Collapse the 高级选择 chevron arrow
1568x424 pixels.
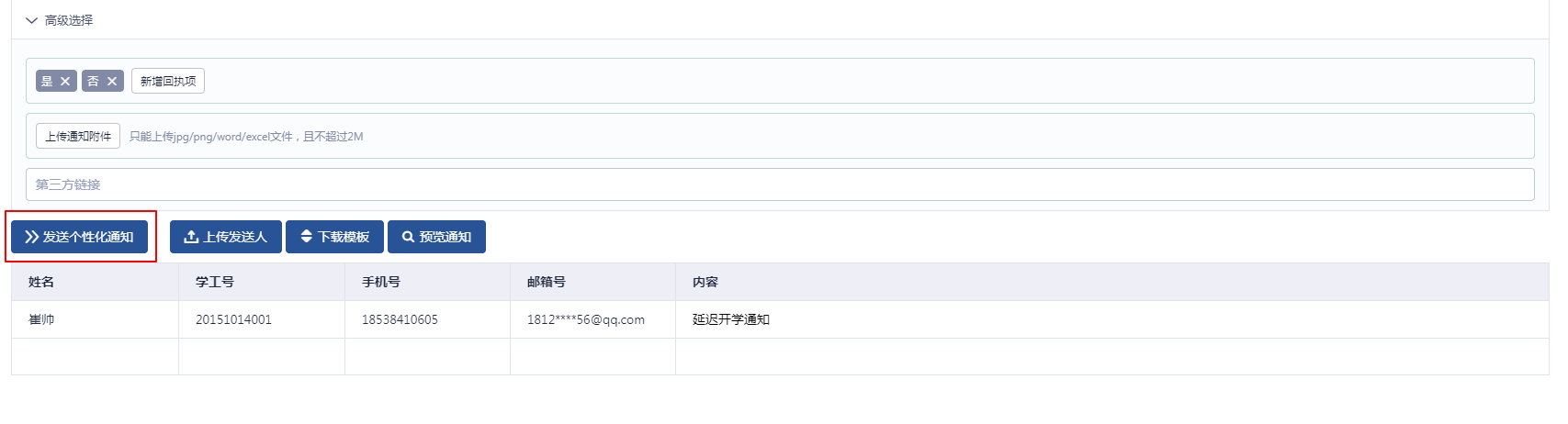(x=31, y=20)
